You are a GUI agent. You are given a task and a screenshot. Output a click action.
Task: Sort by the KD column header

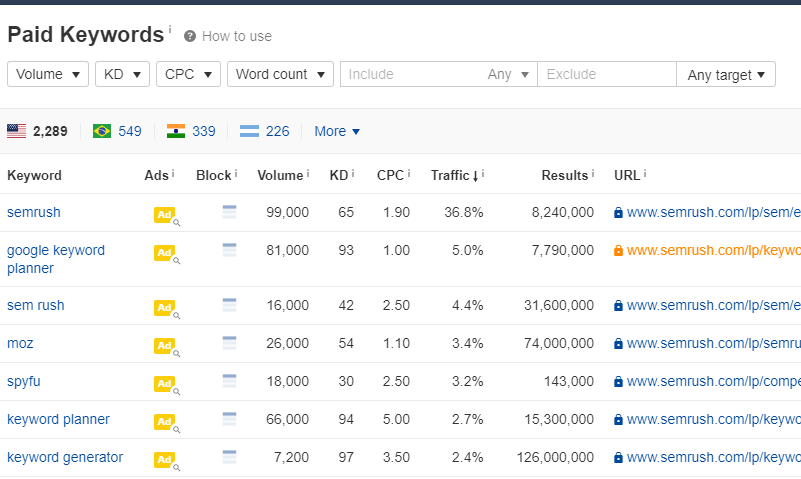[339, 175]
